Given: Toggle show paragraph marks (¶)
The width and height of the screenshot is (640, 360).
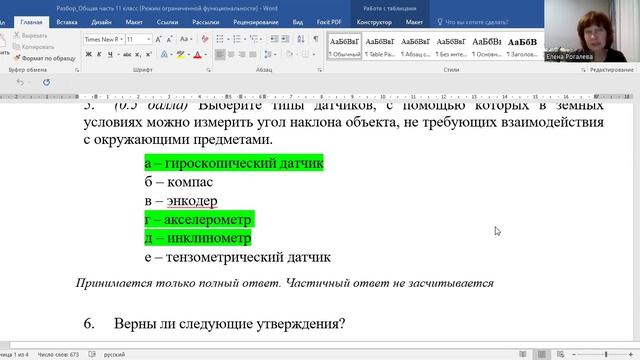Looking at the screenshot, I should 316,39.
